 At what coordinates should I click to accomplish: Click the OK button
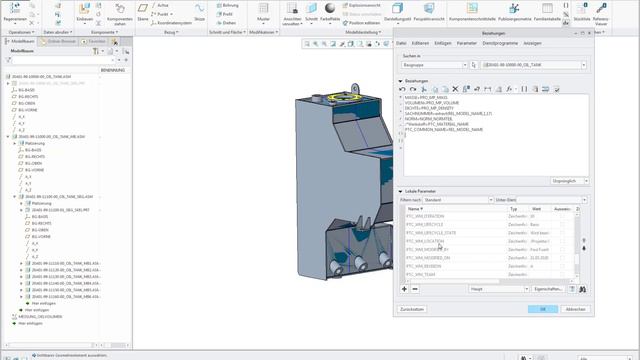pyautogui.click(x=543, y=309)
